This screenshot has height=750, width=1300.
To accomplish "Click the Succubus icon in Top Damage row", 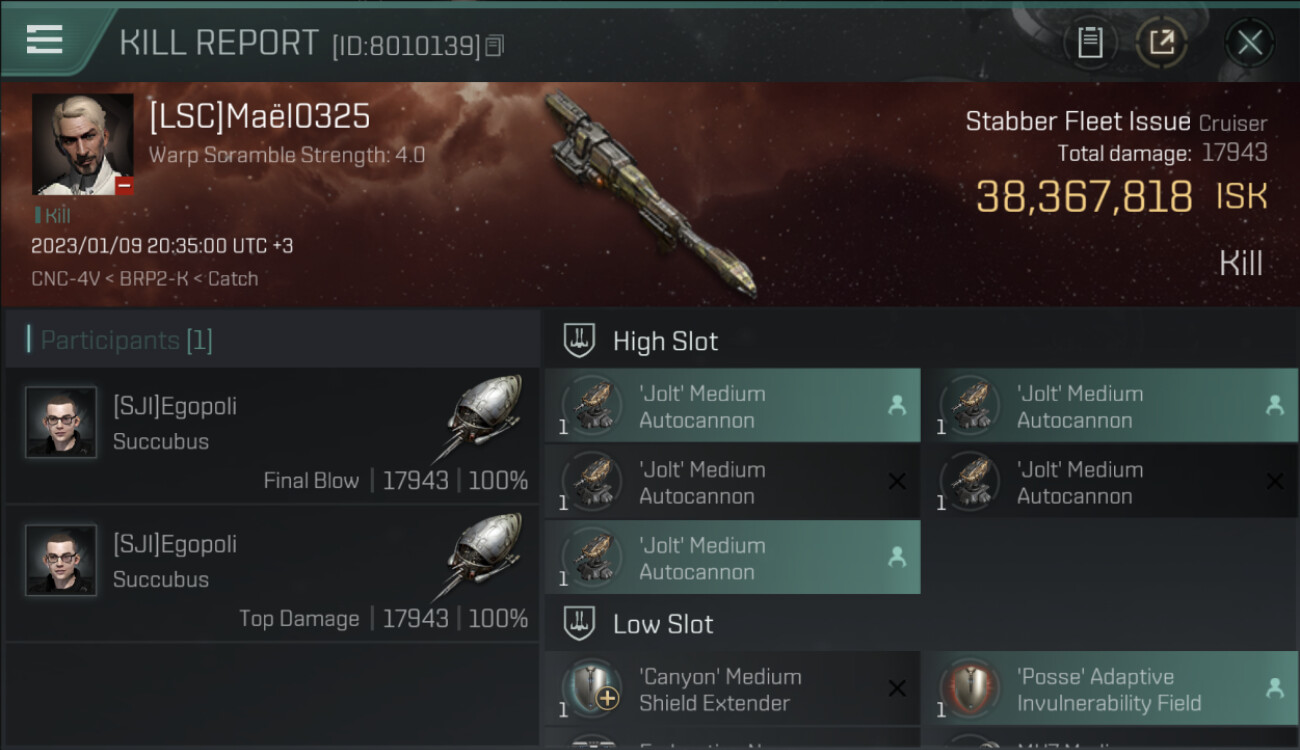I will [482, 557].
